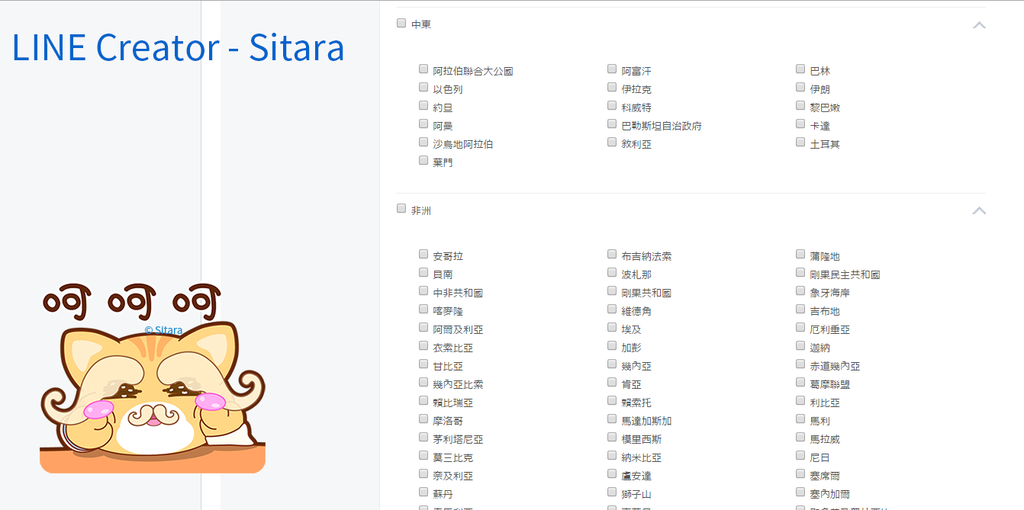Tick the 象牙海岸 checkbox
Image resolution: width=1024 pixels, height=510 pixels.
[x=801, y=292]
